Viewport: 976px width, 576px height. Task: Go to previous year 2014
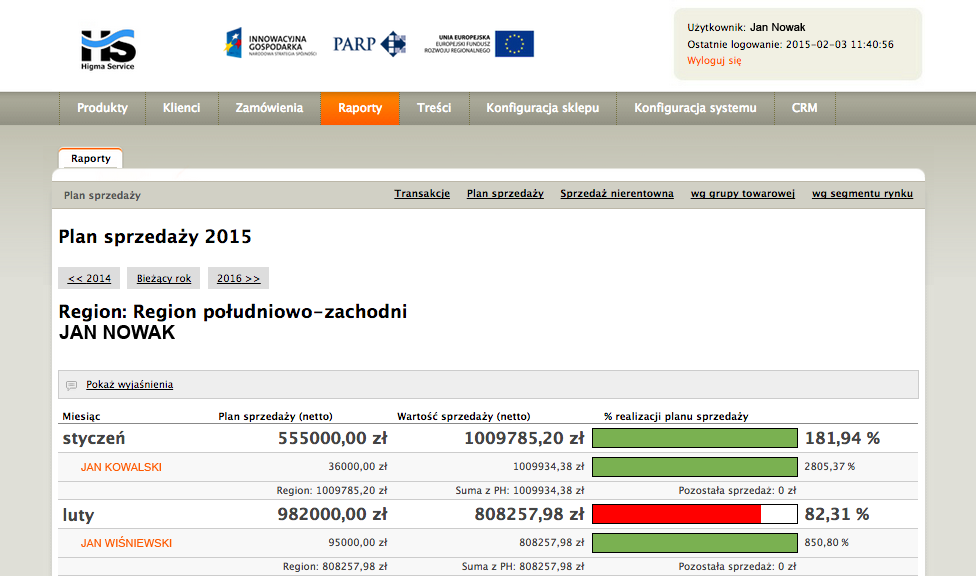[x=89, y=278]
